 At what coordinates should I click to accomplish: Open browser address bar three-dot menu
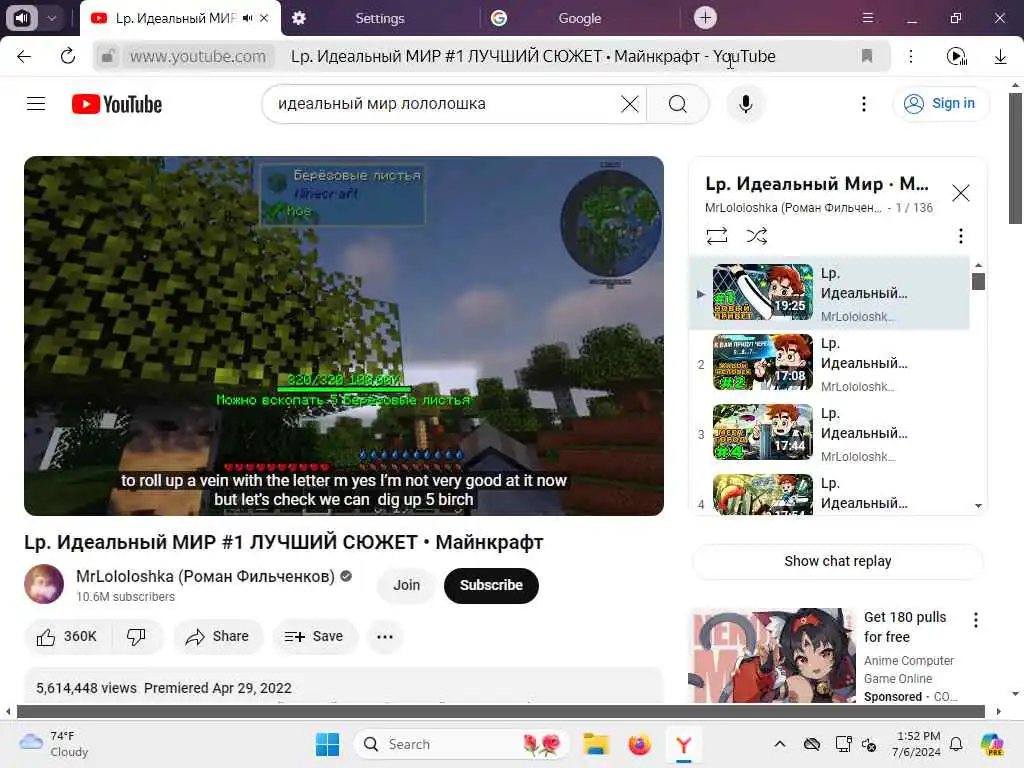click(x=911, y=56)
